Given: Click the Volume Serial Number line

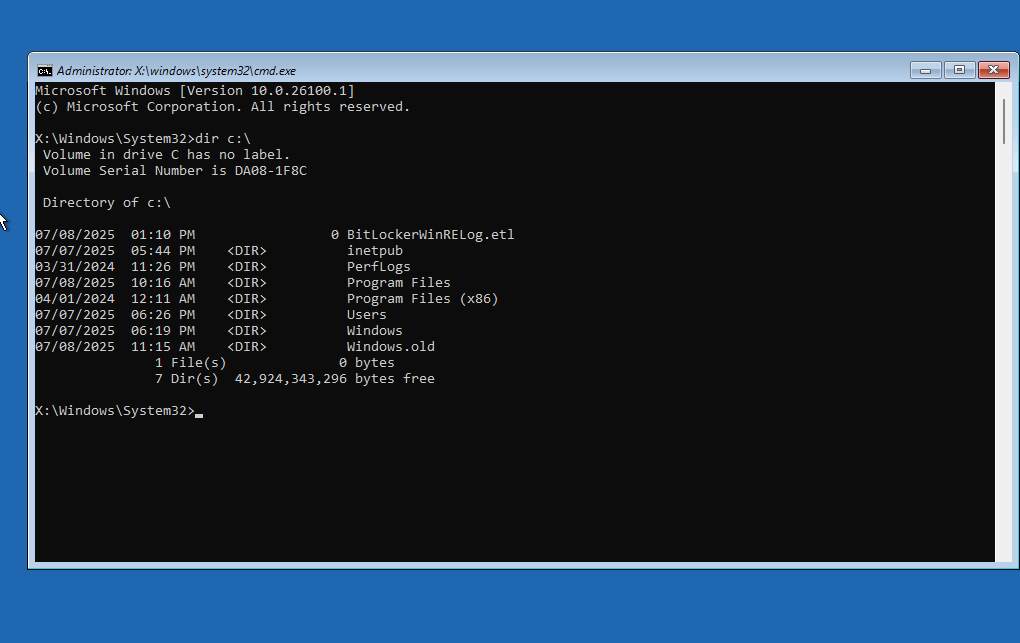Looking at the screenshot, I should coord(174,171).
